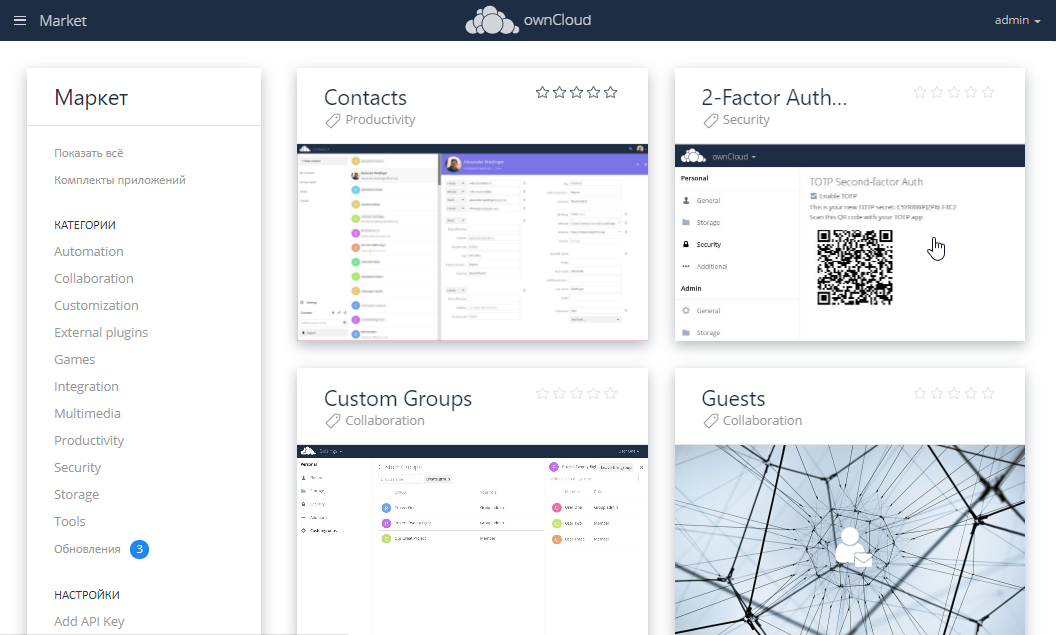
Task: Click the ownCloud cloud logo
Action: coord(492,20)
